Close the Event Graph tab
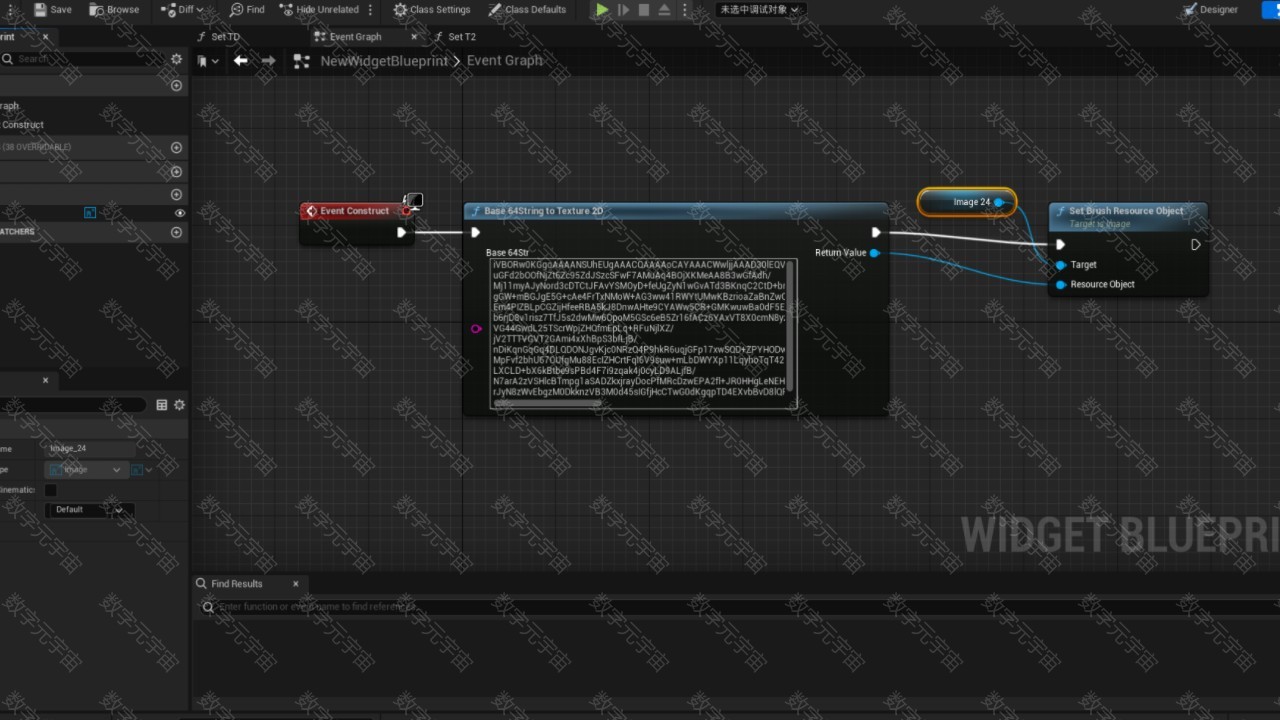This screenshot has width=1280, height=720. [x=416, y=36]
